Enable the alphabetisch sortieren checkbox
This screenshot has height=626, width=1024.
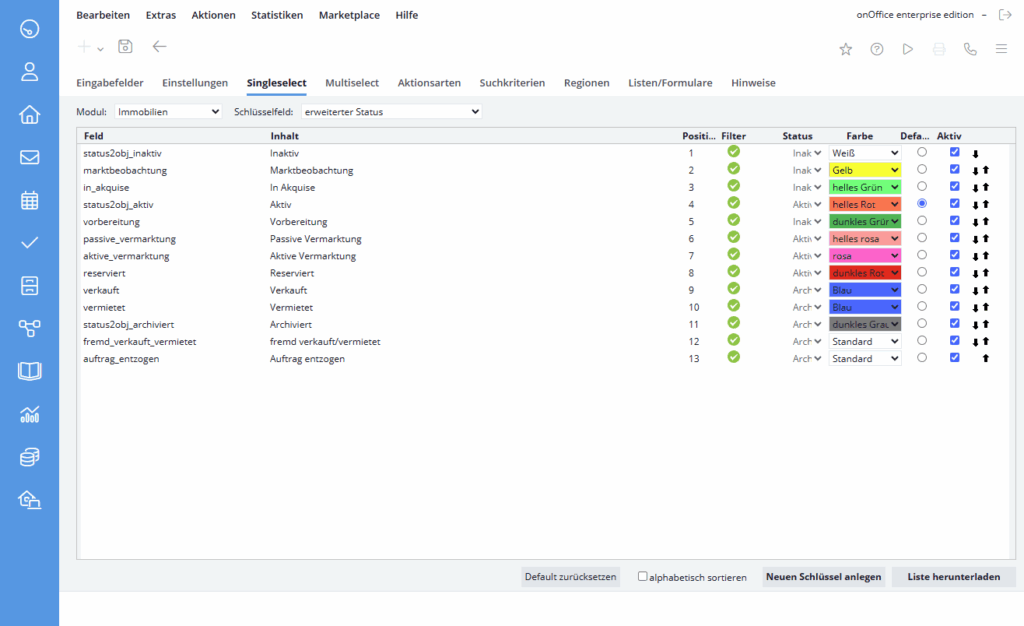click(643, 577)
